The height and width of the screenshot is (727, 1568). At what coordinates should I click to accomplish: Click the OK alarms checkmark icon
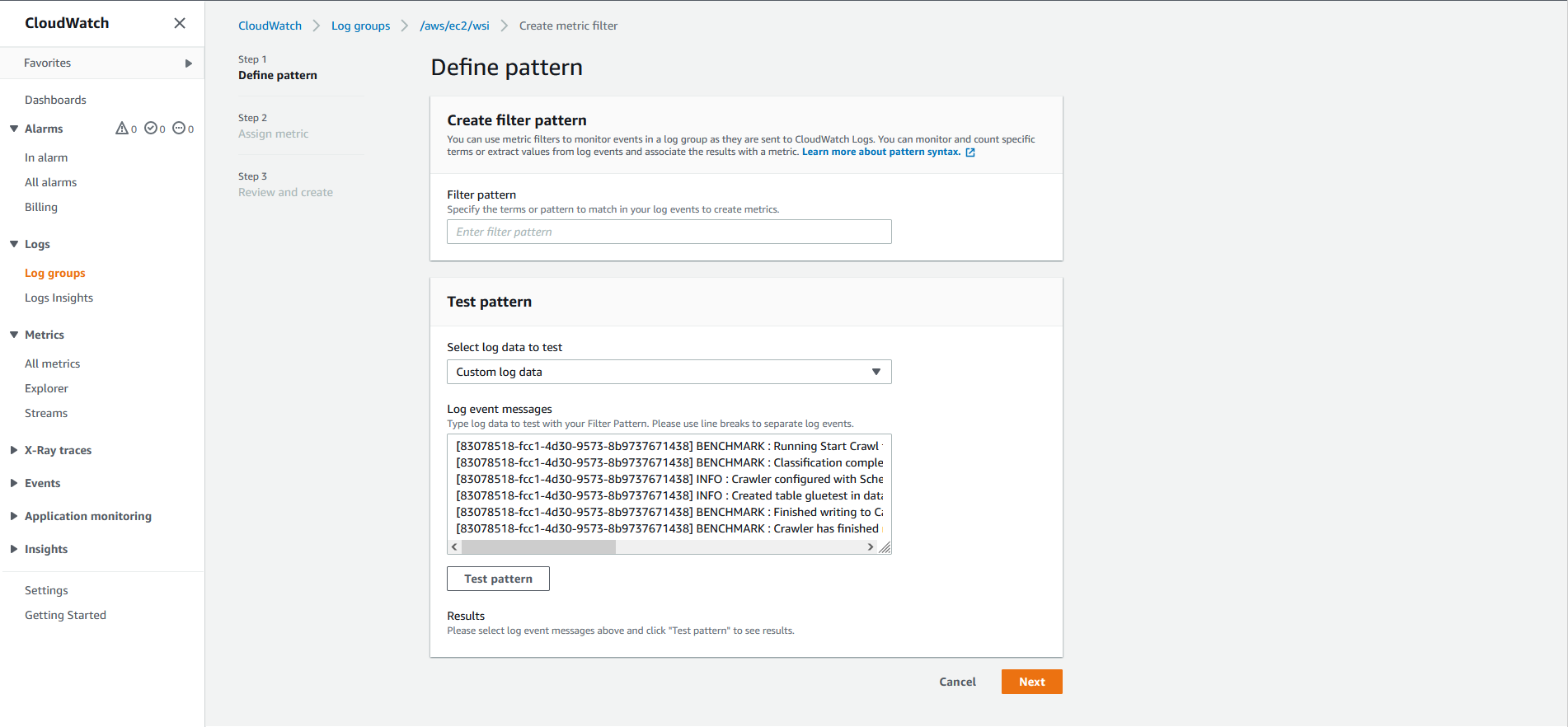(x=151, y=129)
